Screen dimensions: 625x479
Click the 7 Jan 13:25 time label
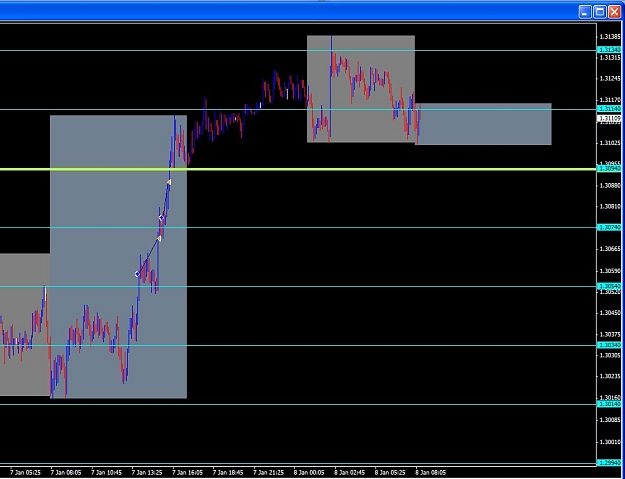[147, 473]
